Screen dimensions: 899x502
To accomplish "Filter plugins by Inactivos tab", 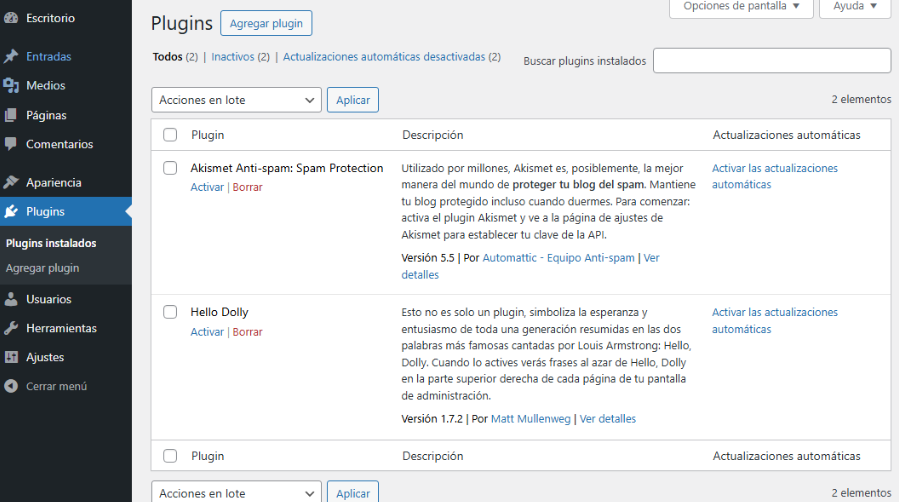I will (x=233, y=57).
